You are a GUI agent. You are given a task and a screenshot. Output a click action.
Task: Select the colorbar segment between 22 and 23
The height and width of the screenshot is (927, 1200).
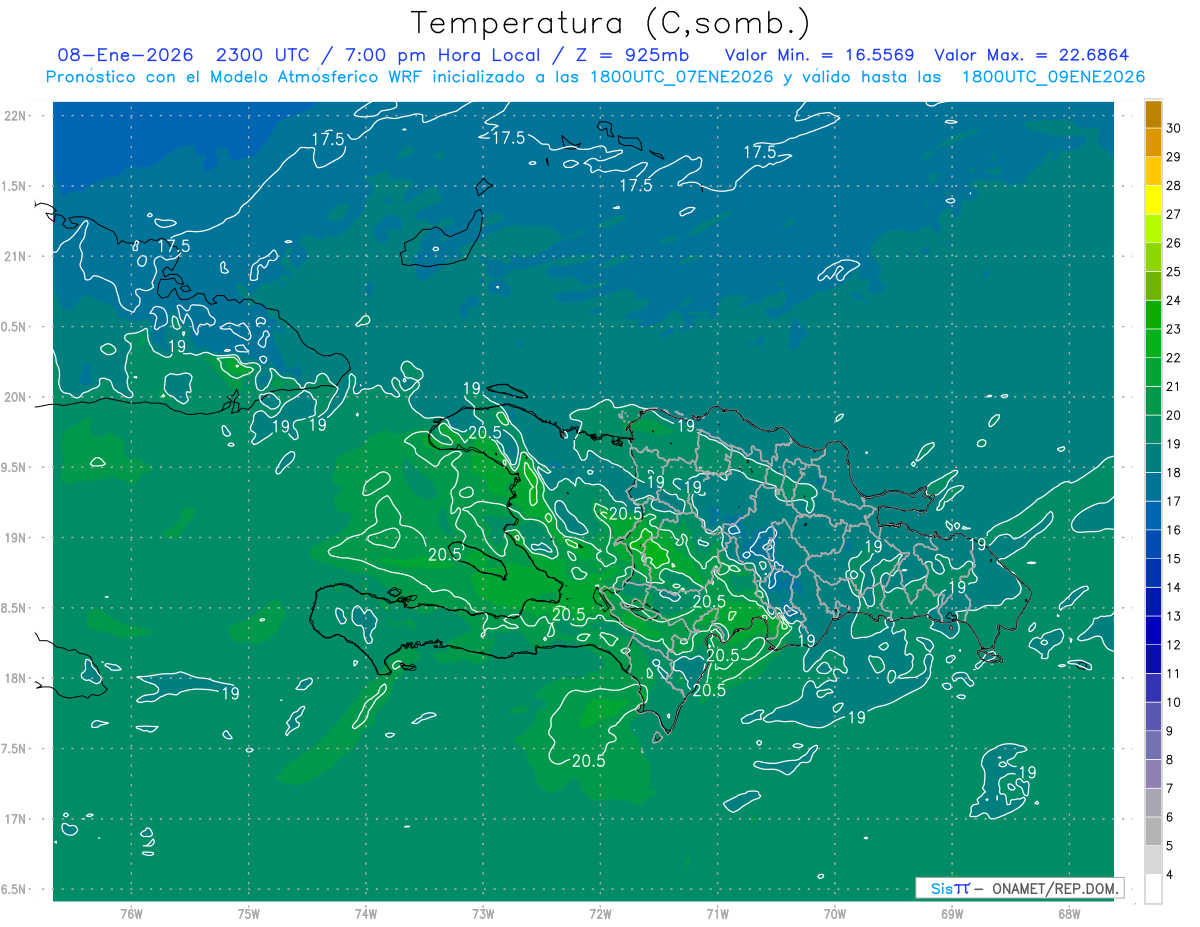click(1153, 344)
